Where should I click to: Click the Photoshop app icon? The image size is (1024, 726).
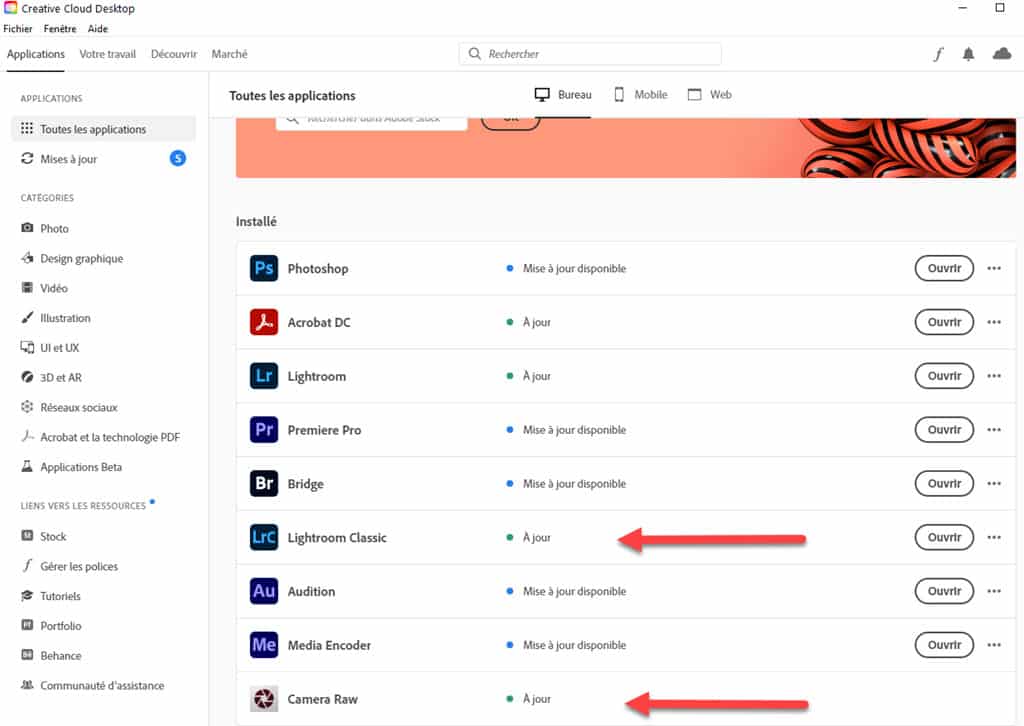click(x=264, y=268)
